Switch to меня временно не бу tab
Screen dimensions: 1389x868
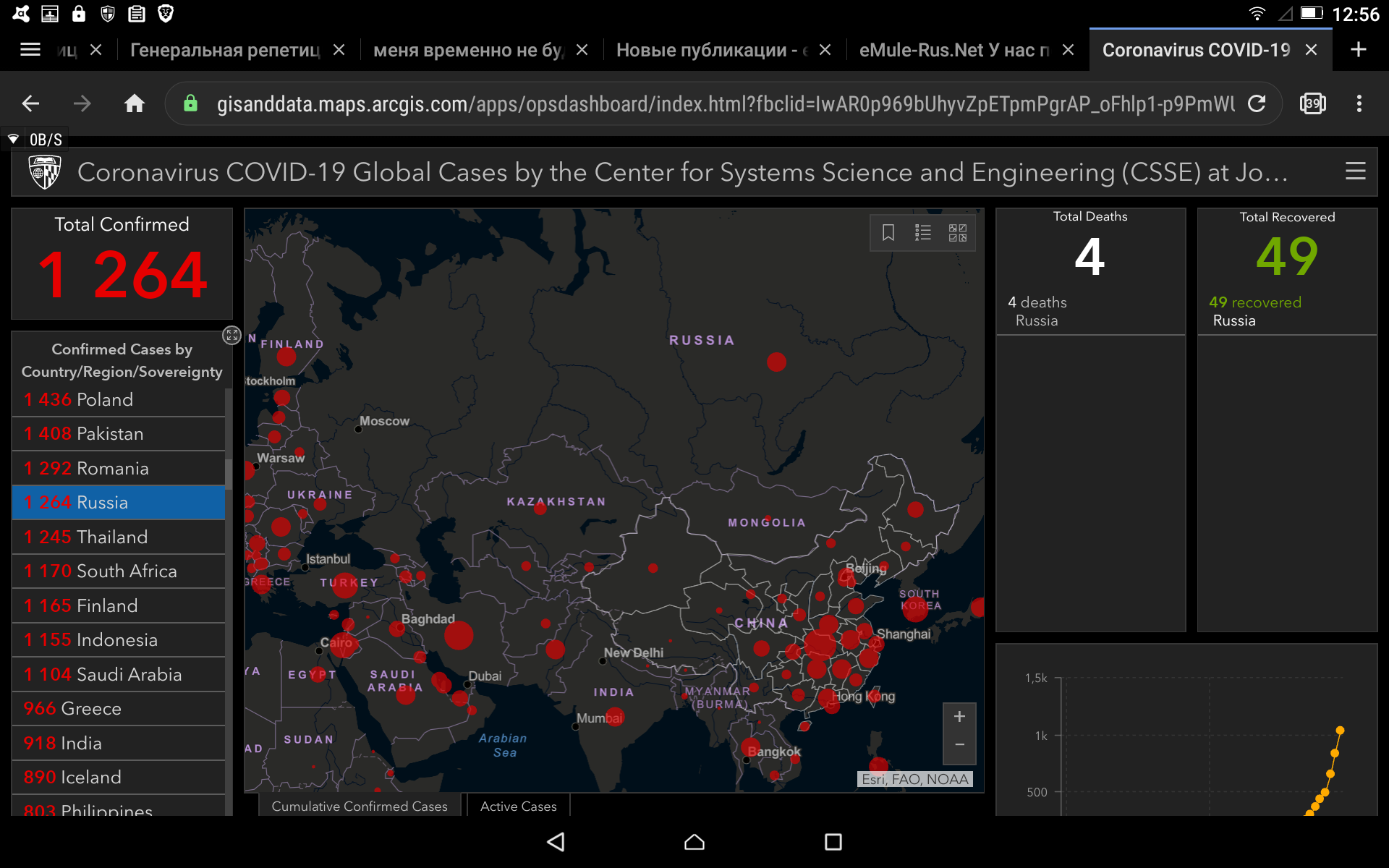click(x=469, y=50)
